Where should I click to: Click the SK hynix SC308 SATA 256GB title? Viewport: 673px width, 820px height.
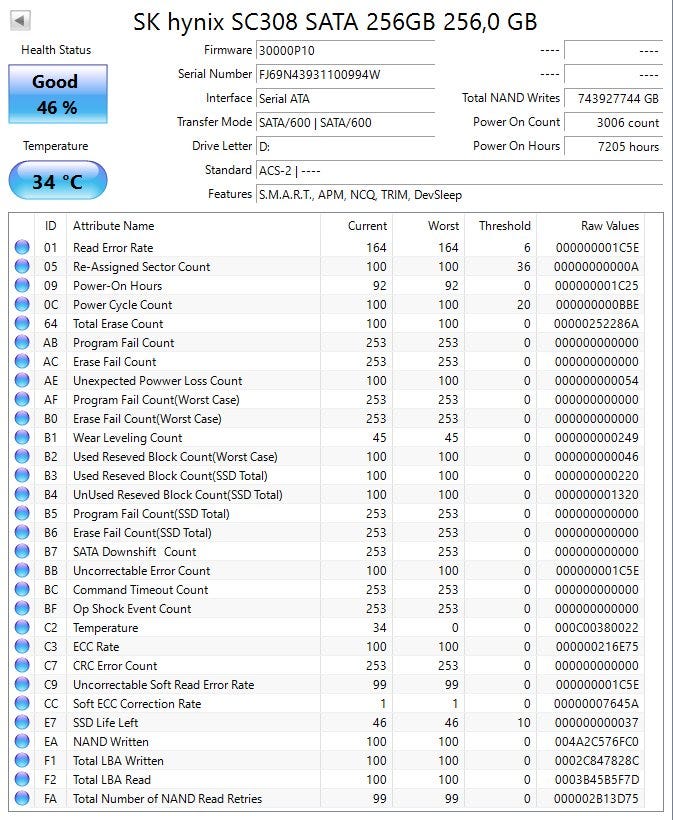pos(335,21)
